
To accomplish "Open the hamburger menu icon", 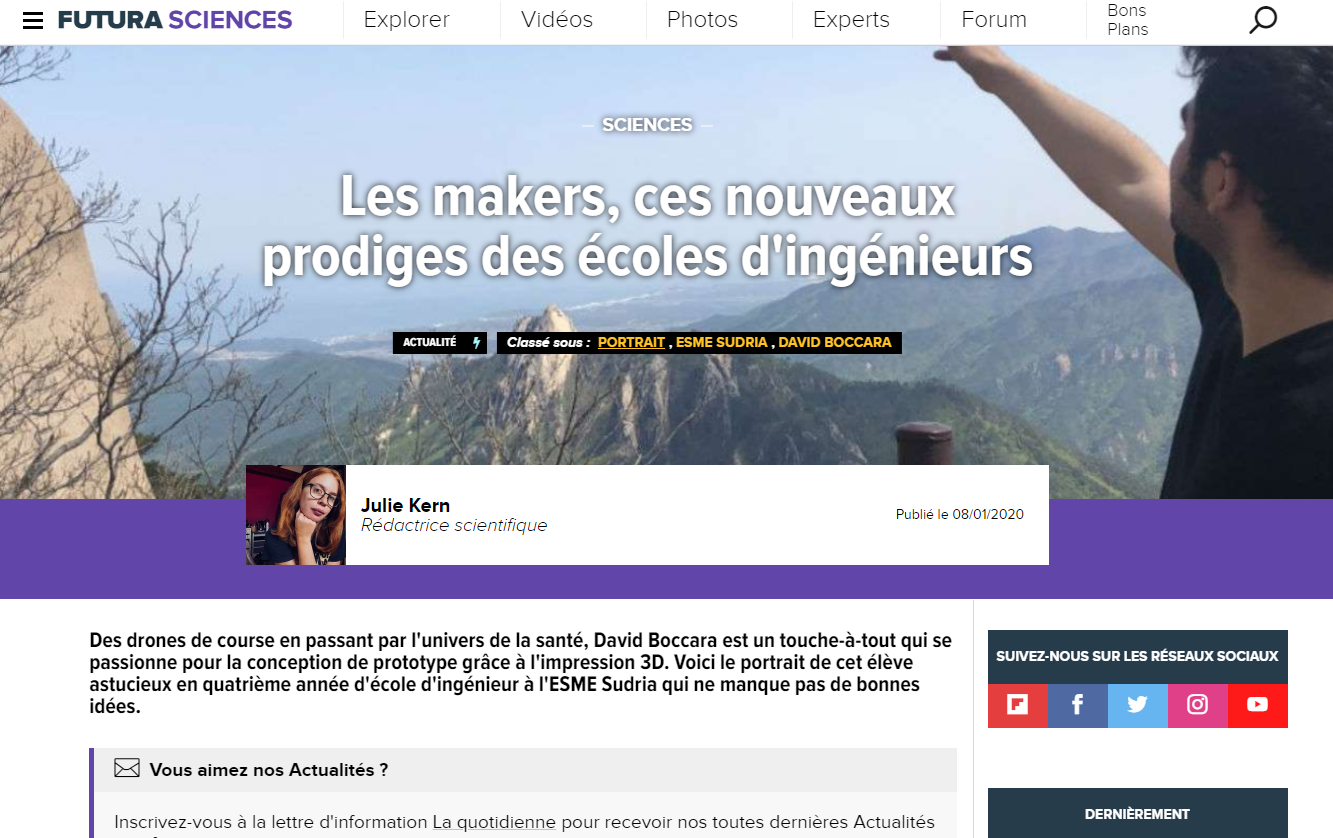I will point(33,21).
